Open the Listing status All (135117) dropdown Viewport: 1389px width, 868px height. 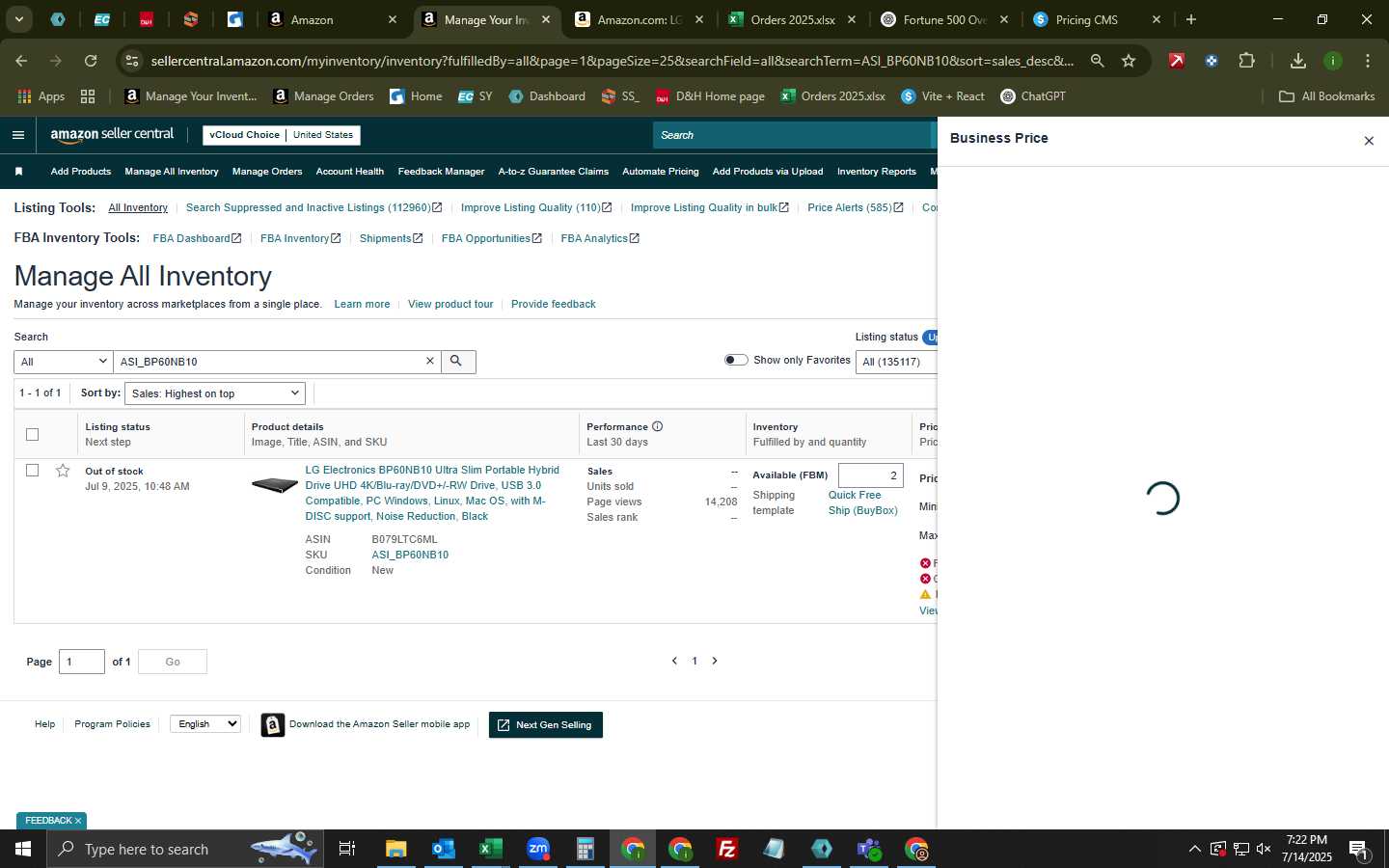pos(896,362)
